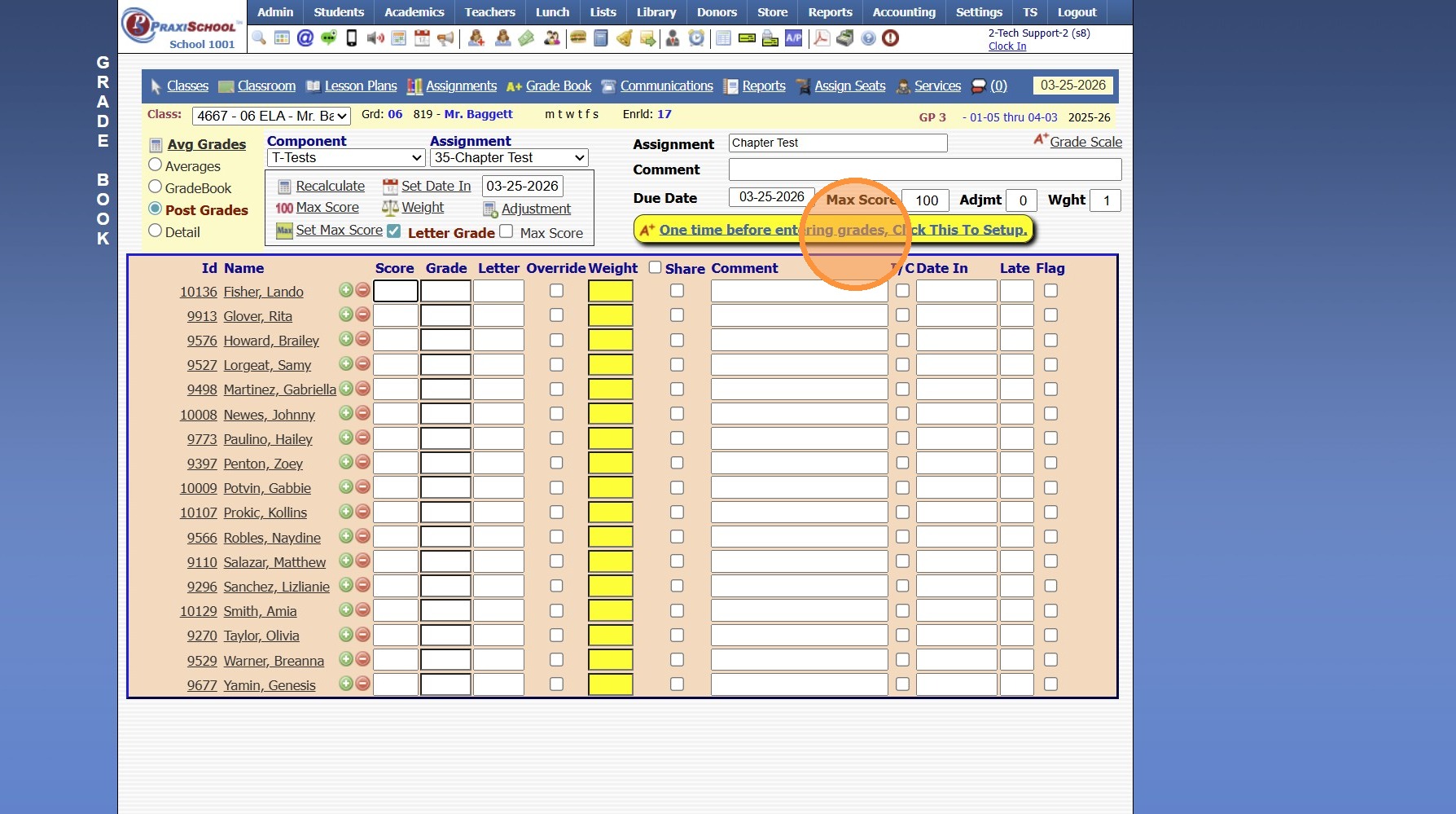The width and height of the screenshot is (1456, 814).
Task: Click the mobile phone icon in toolbar
Action: click(x=352, y=37)
